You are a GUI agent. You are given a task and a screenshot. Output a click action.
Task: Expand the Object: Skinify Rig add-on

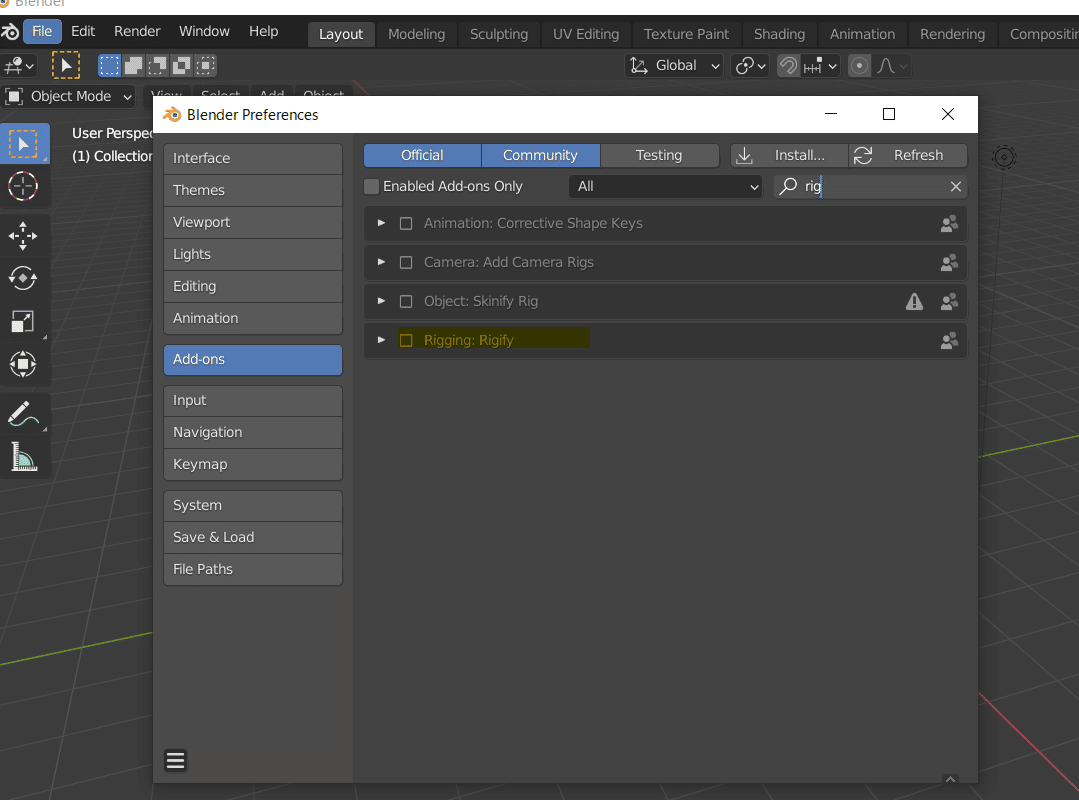pyautogui.click(x=381, y=301)
